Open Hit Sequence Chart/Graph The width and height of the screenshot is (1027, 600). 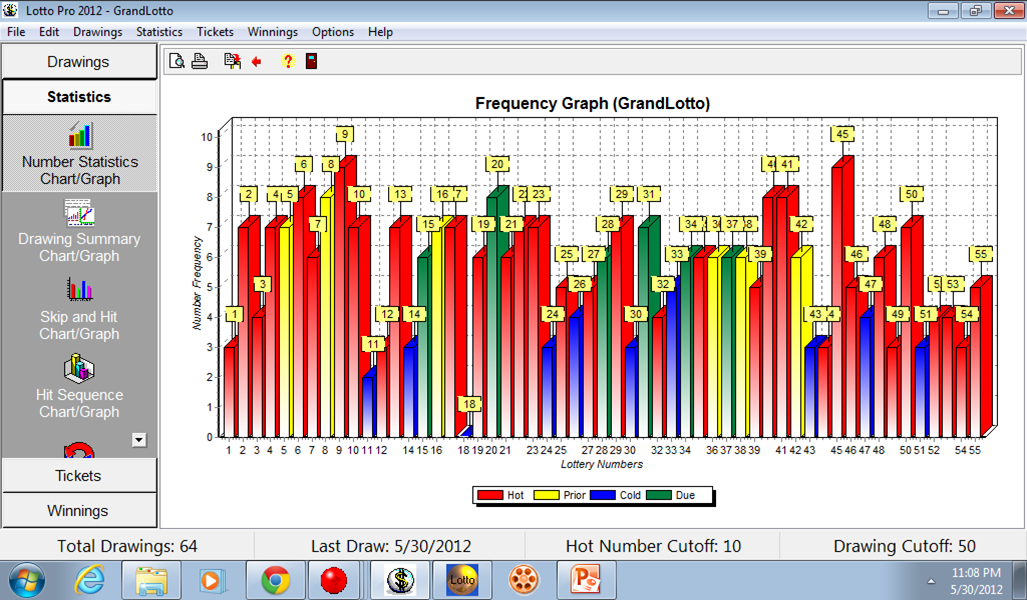coord(79,386)
